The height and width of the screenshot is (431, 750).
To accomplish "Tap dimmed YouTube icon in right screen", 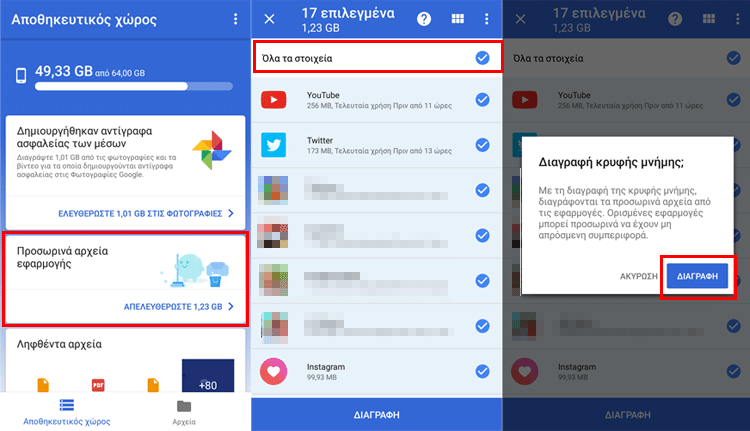I will click(x=525, y=99).
